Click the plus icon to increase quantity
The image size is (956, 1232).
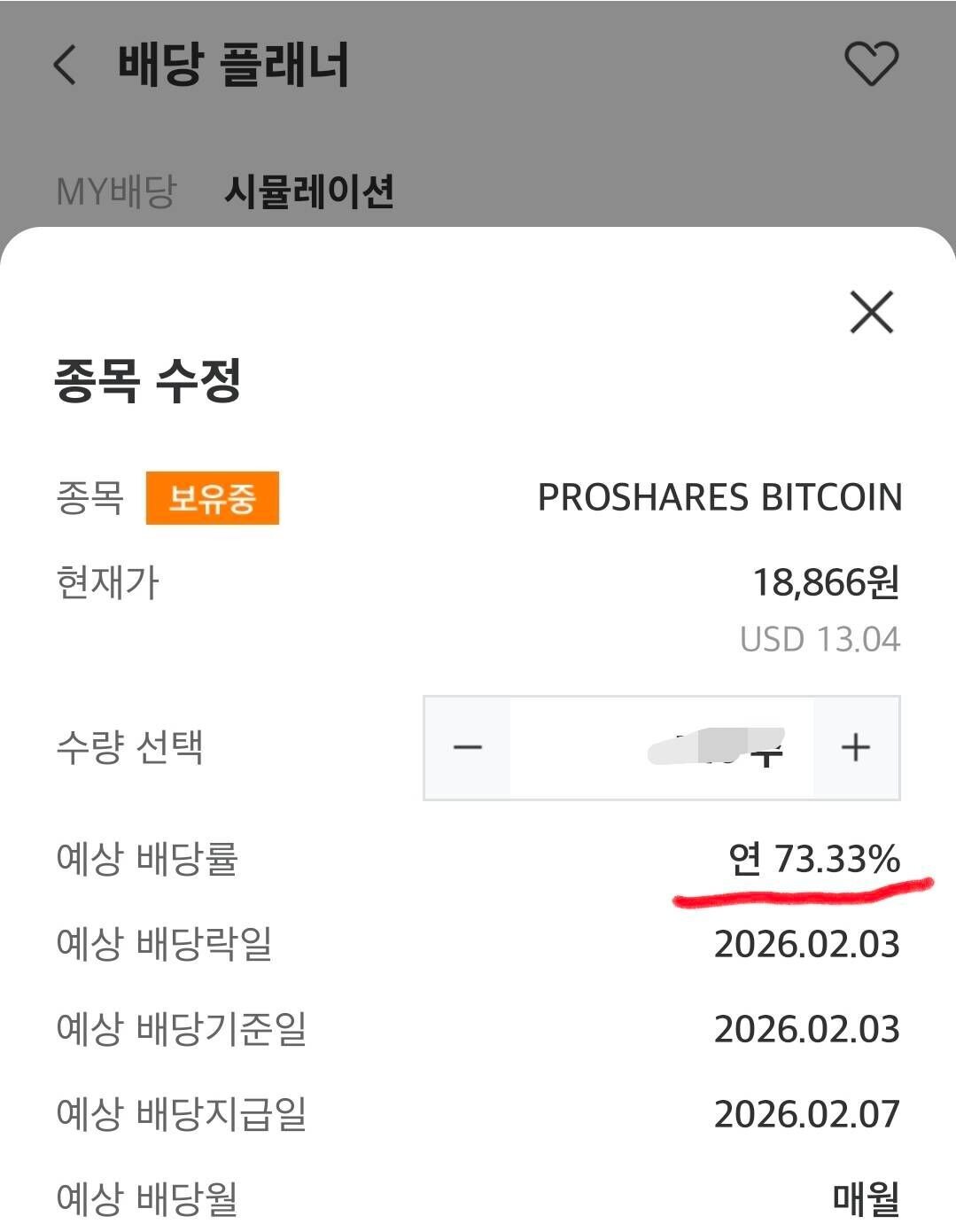tap(855, 749)
